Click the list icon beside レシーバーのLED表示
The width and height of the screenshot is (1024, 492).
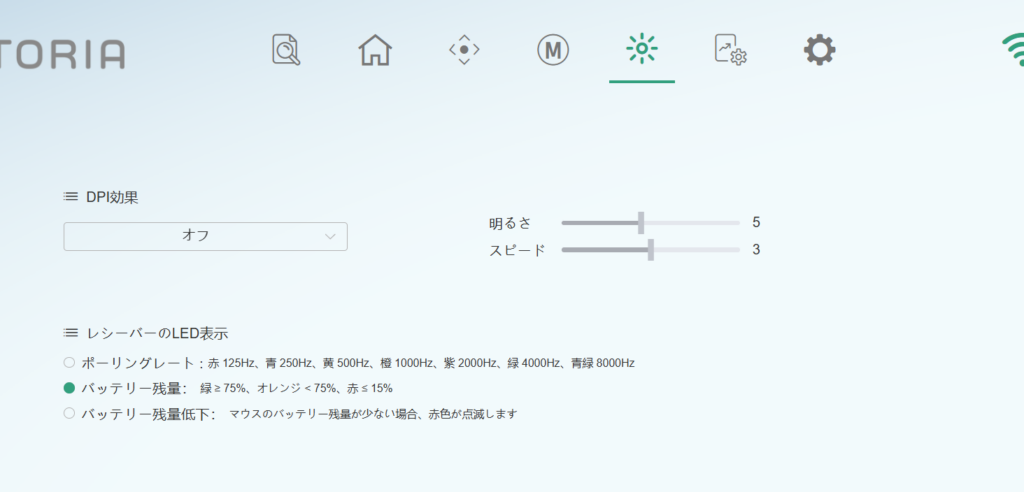click(70, 332)
